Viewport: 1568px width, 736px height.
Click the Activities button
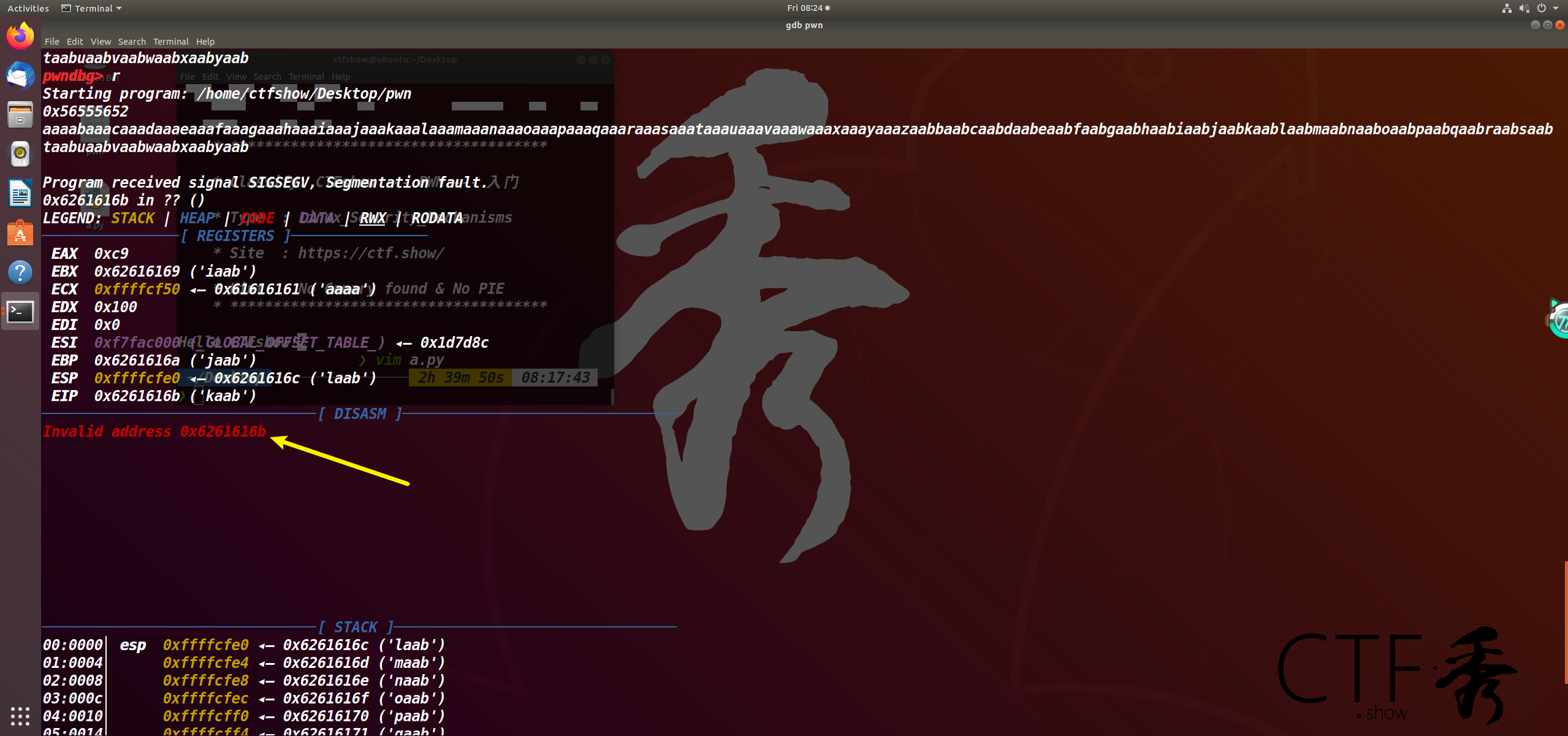(28, 8)
